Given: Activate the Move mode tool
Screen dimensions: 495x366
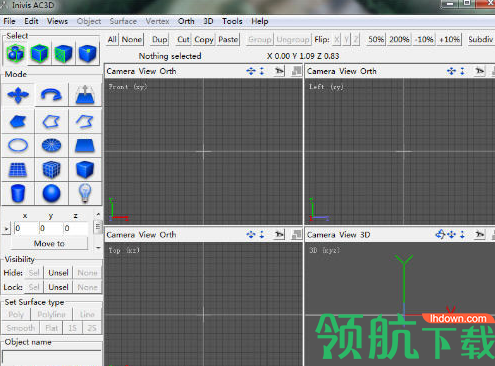Looking at the screenshot, I should click(18, 95).
